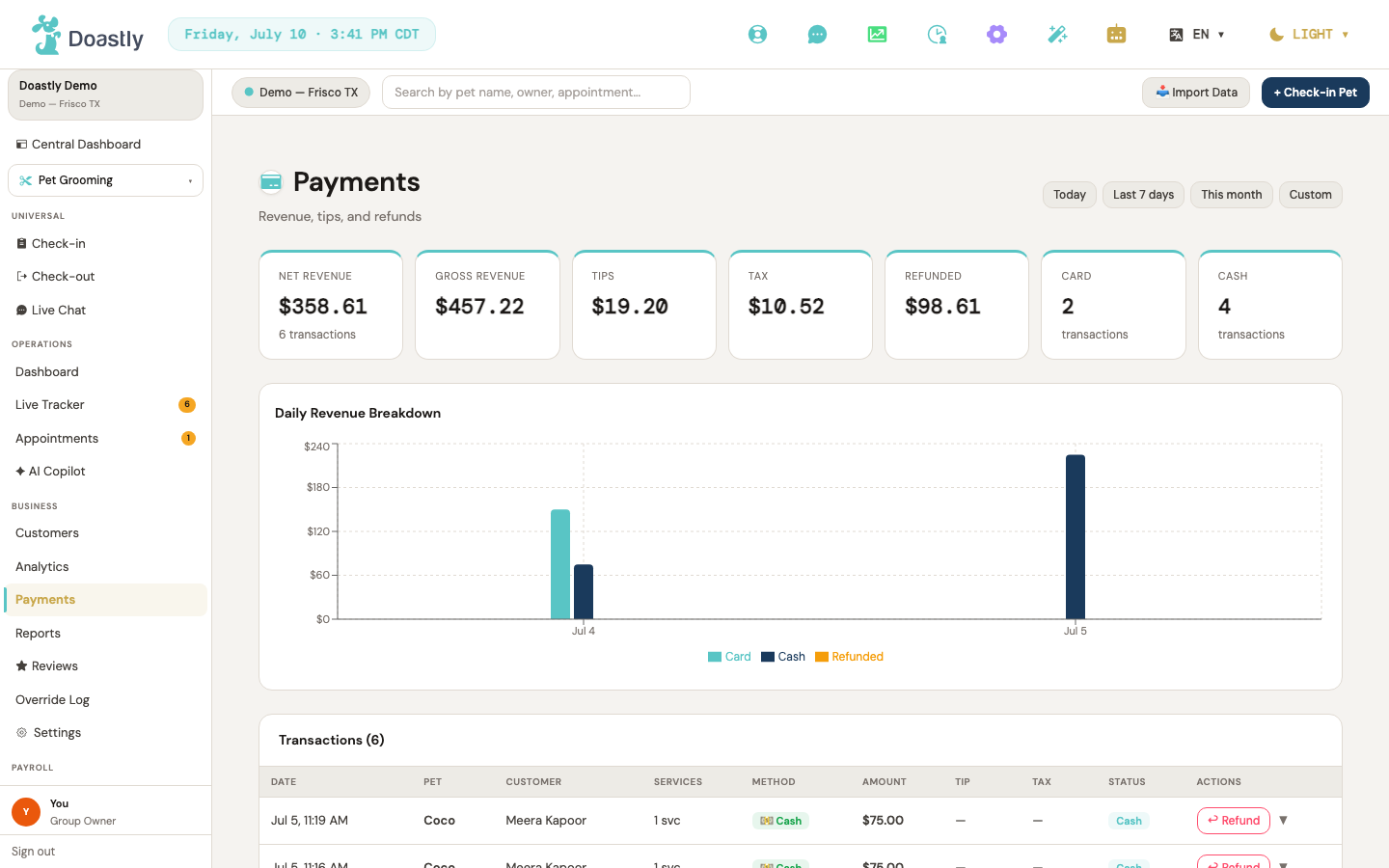
Task: Open the EN language dropdown
Action: [x=1197, y=35]
